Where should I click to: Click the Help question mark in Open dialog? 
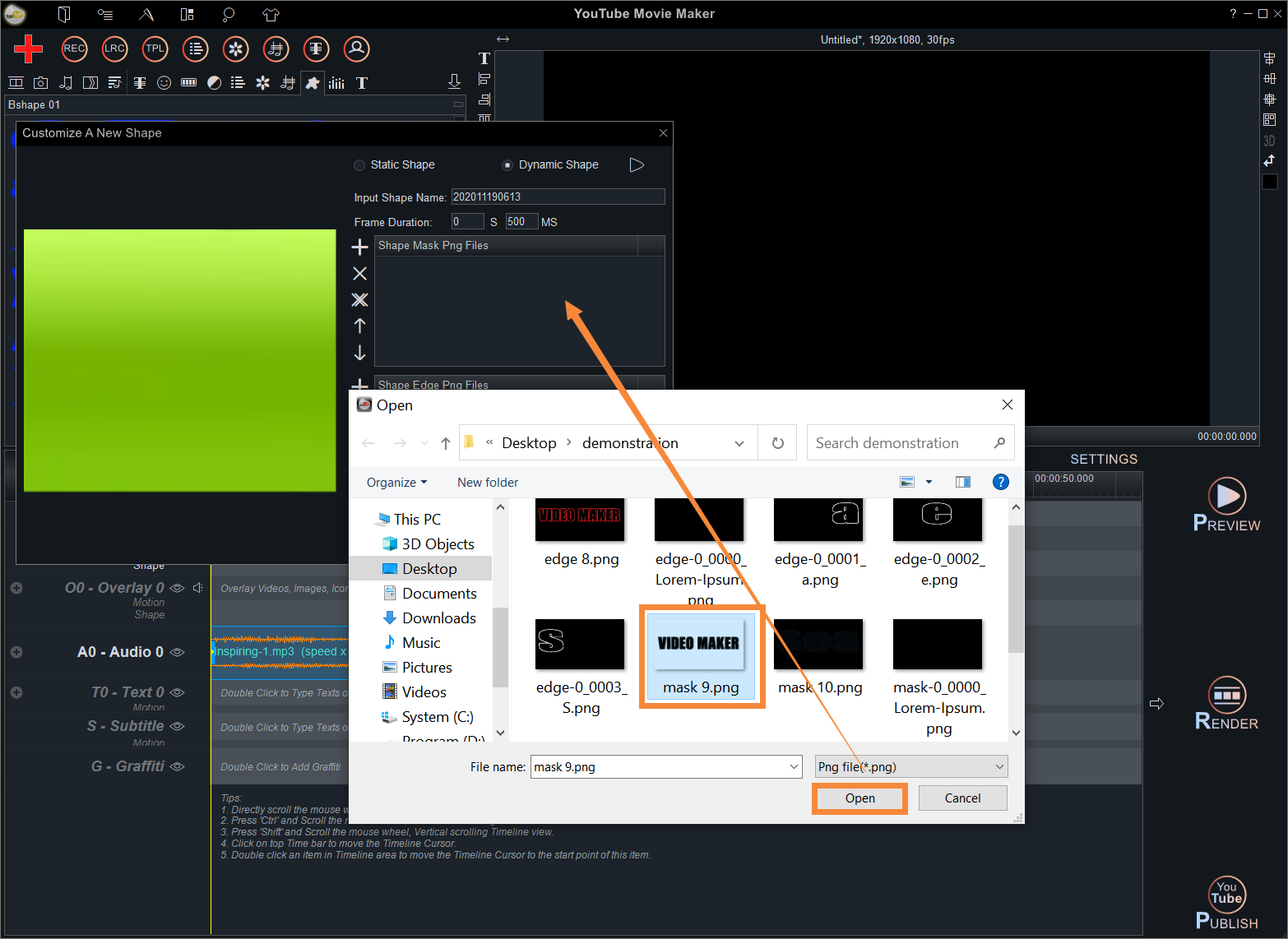tap(1000, 482)
